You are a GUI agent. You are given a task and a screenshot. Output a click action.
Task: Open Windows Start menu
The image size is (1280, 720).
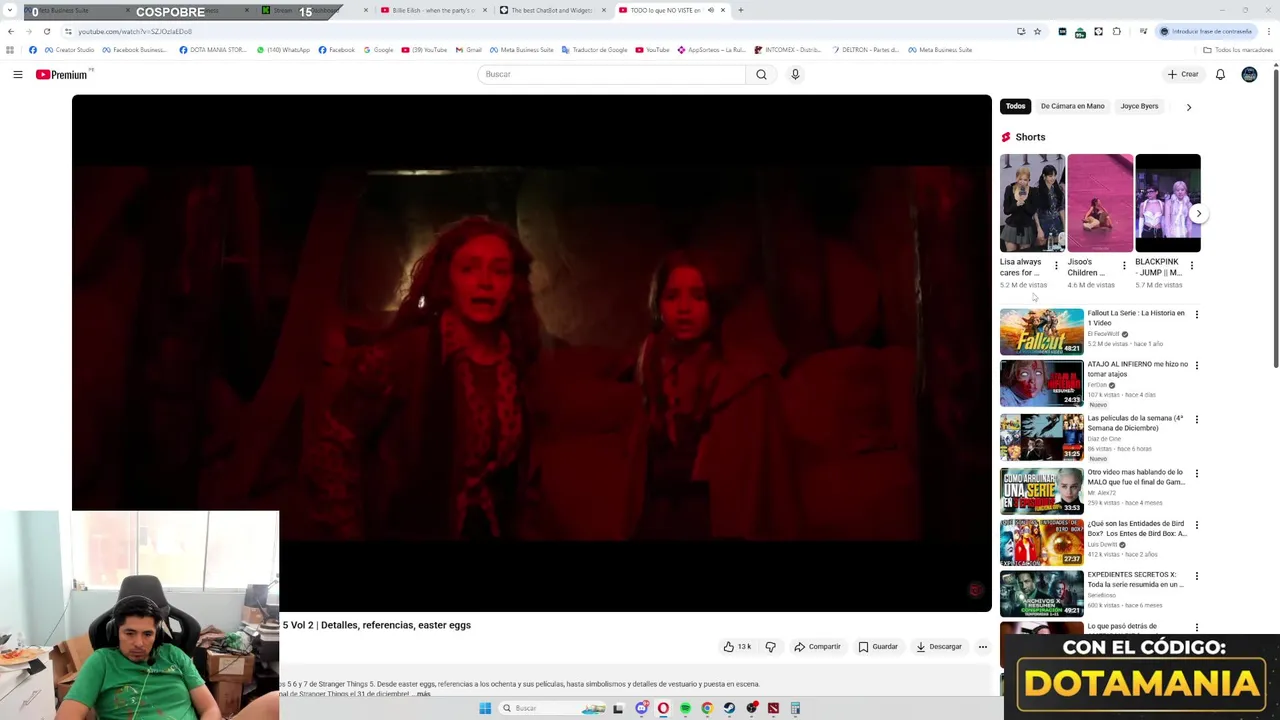click(x=485, y=708)
